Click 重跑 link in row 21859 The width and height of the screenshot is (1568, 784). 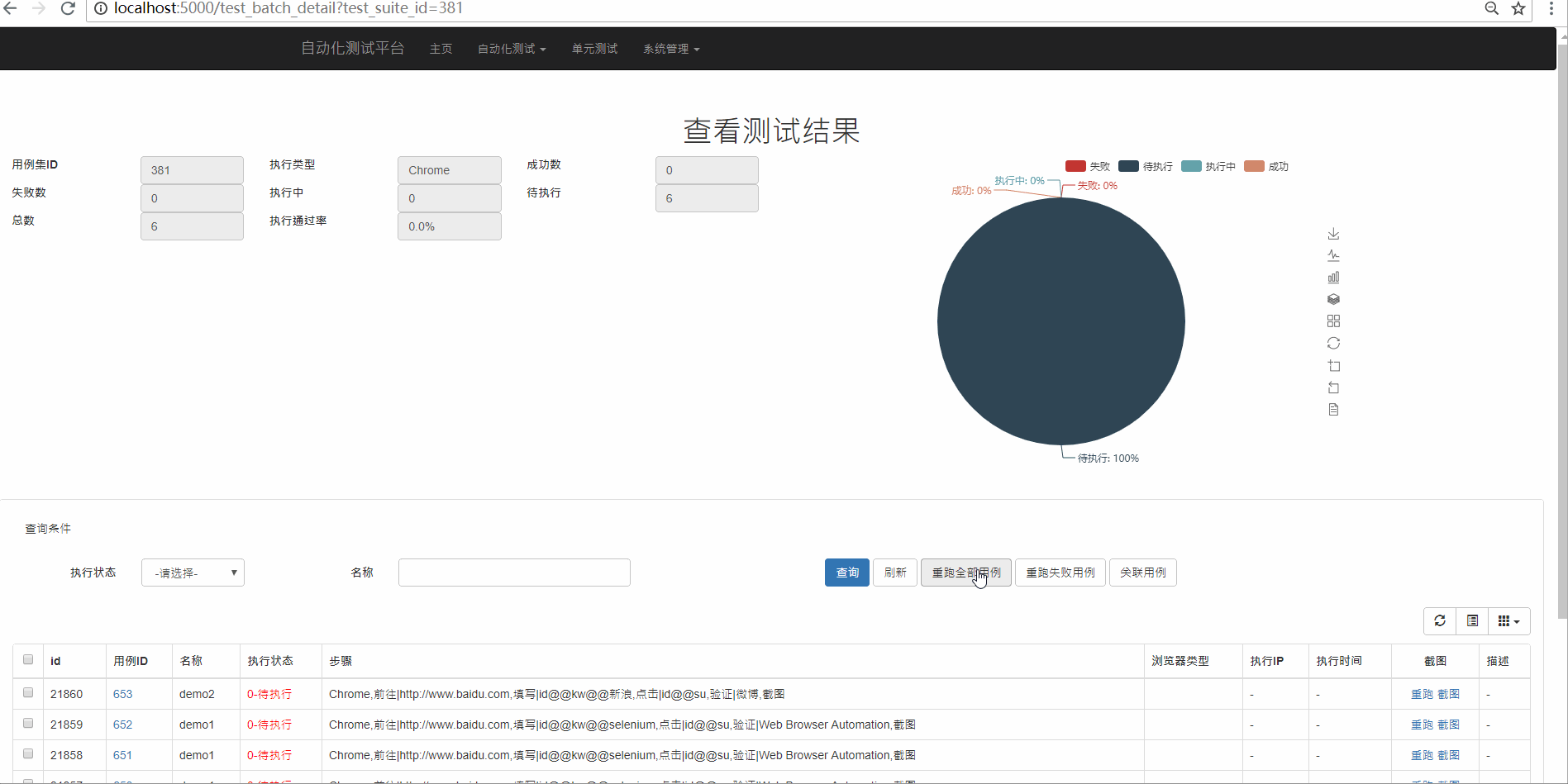coord(1422,725)
